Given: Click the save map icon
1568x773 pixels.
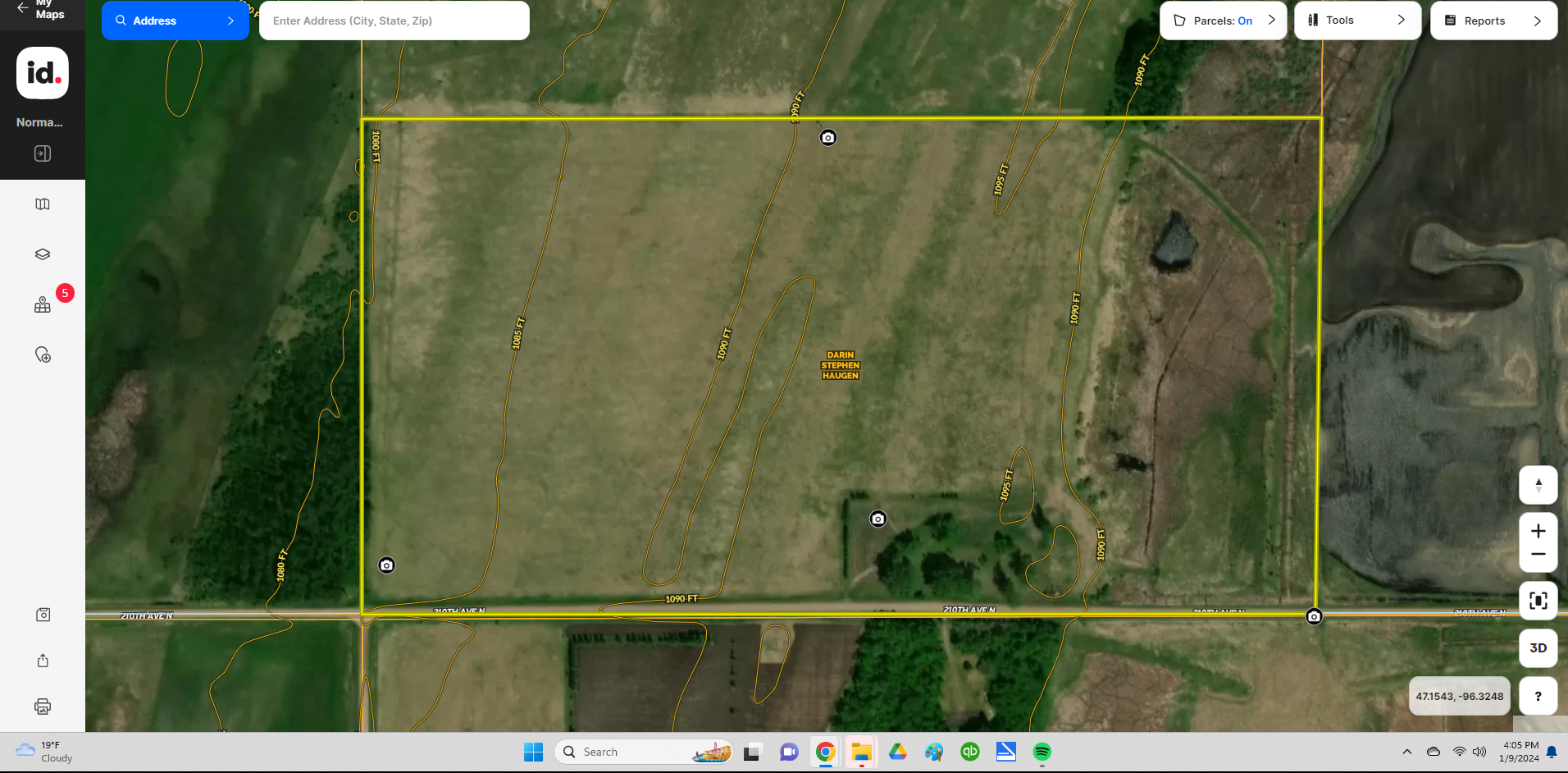Looking at the screenshot, I should tap(43, 615).
